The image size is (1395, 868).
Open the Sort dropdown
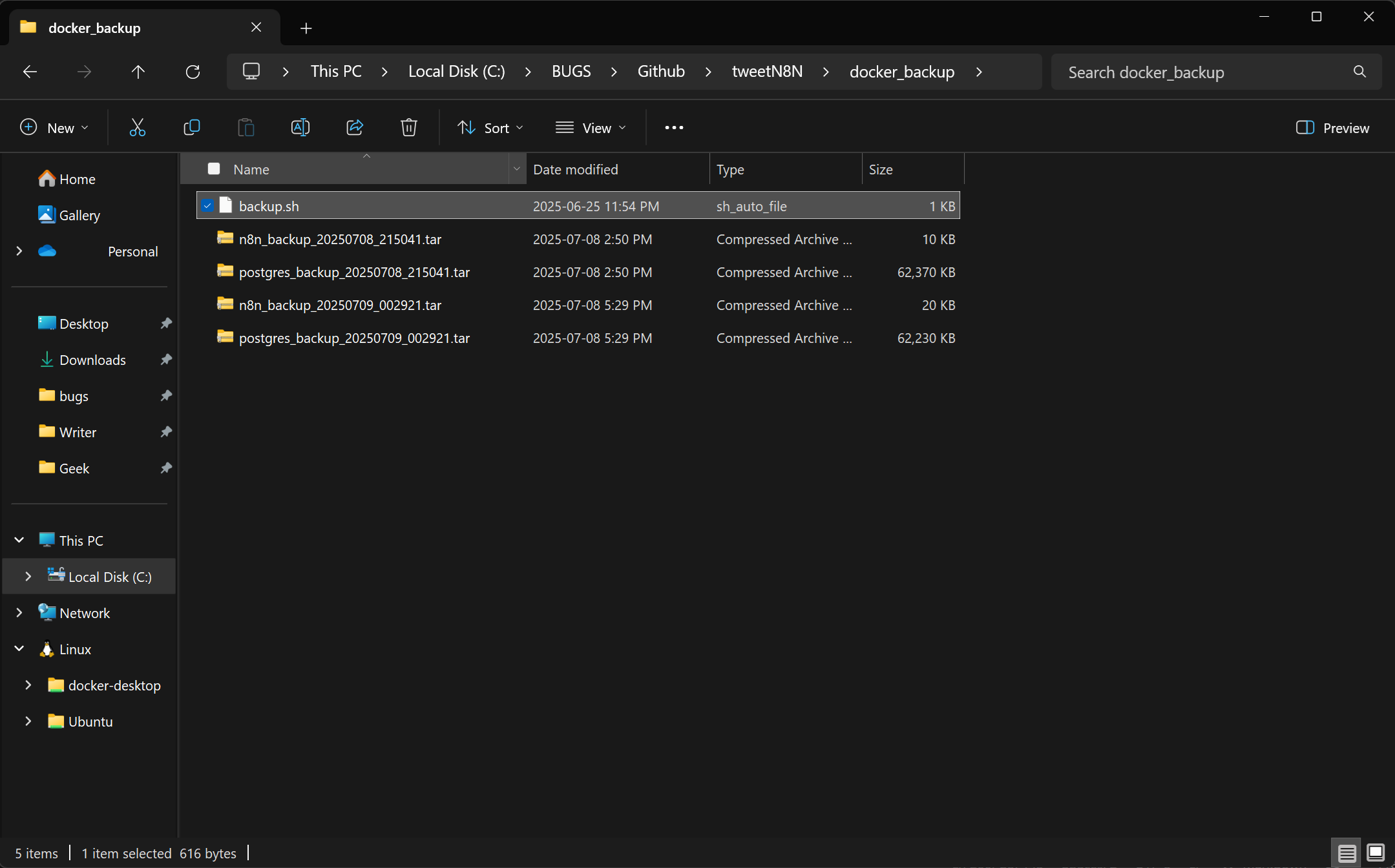click(x=490, y=128)
